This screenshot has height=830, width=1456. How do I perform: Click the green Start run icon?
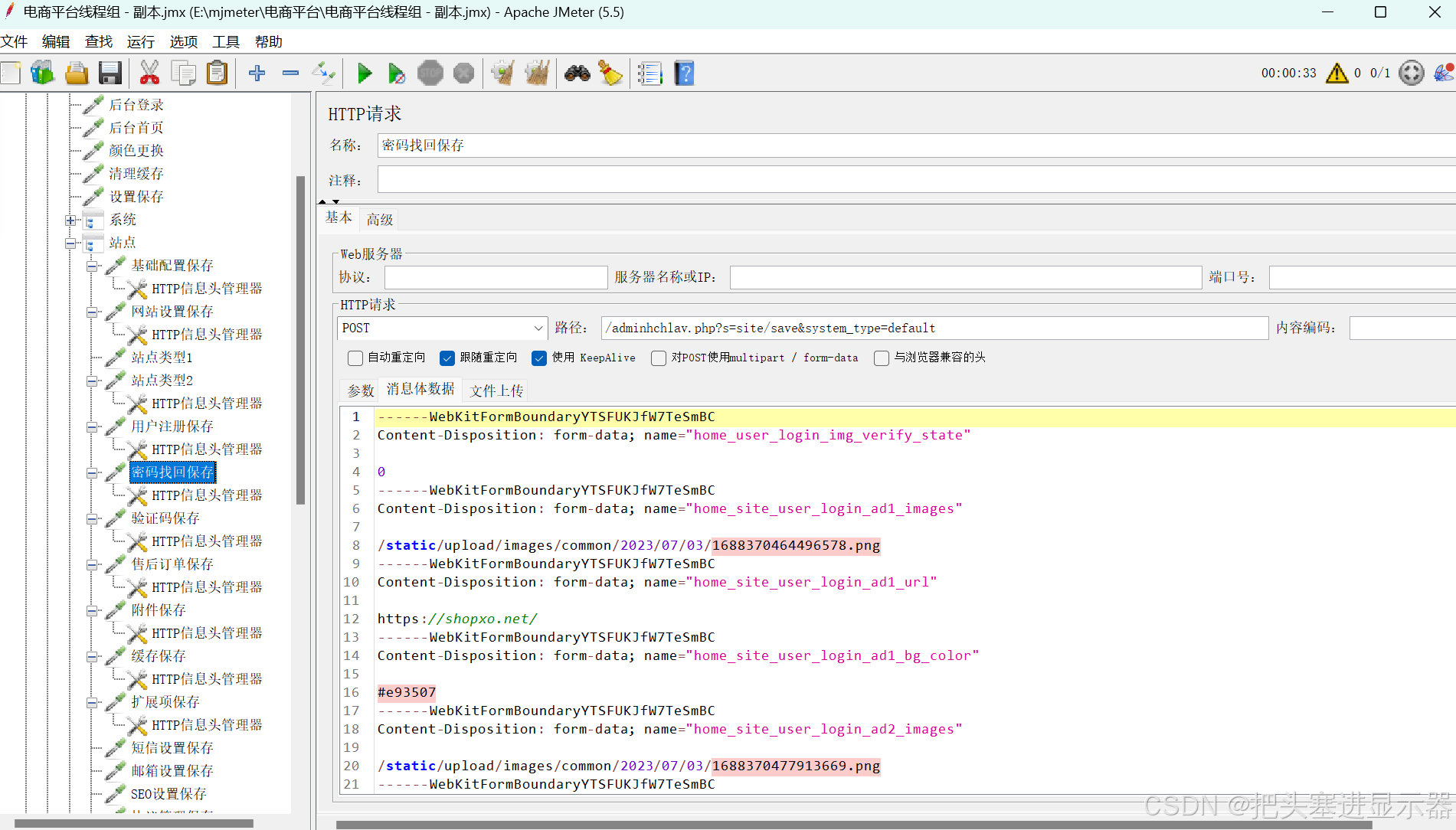coord(365,74)
